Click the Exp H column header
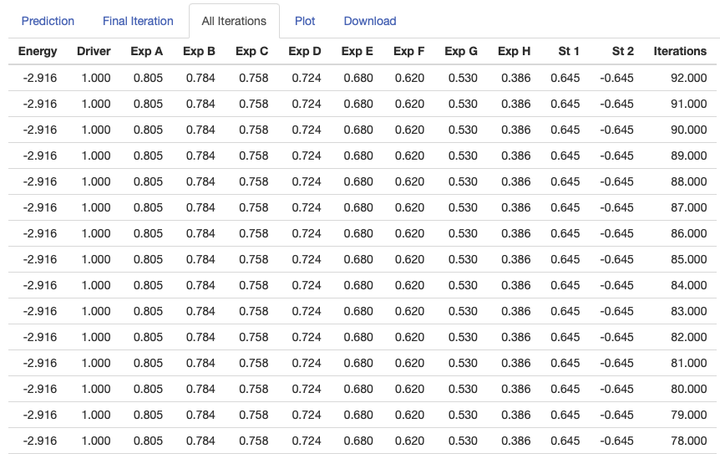 click(514, 51)
